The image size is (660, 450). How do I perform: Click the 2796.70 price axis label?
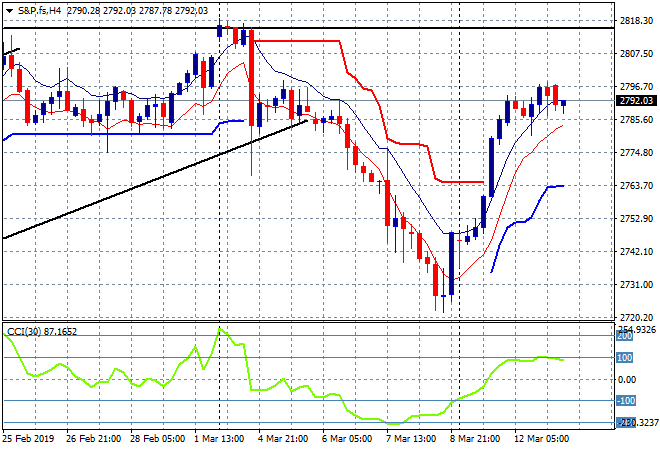pyautogui.click(x=636, y=87)
